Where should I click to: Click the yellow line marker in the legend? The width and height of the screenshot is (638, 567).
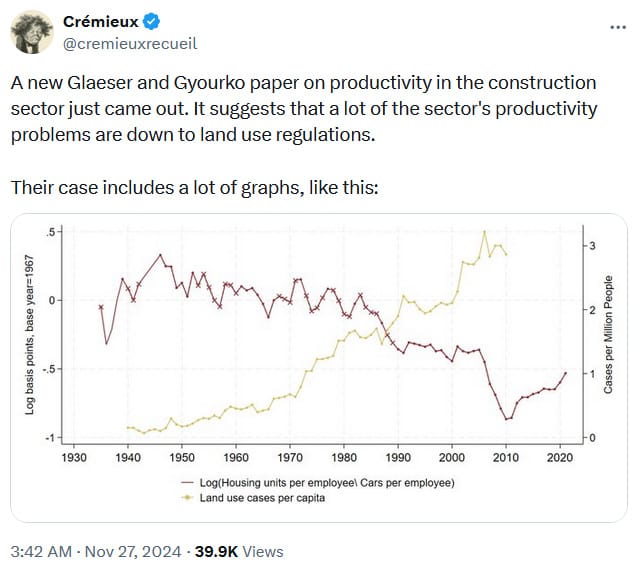[x=185, y=496]
